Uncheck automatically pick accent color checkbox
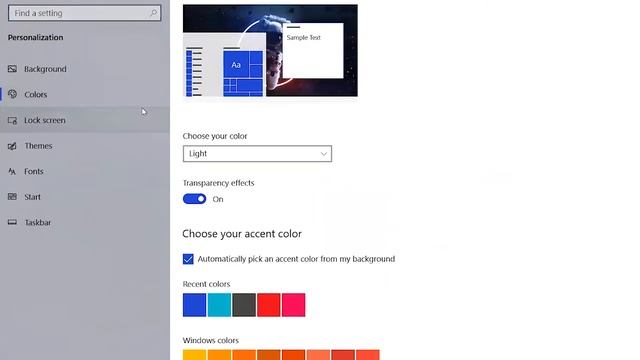Viewport: 640px width, 360px height. [188, 259]
